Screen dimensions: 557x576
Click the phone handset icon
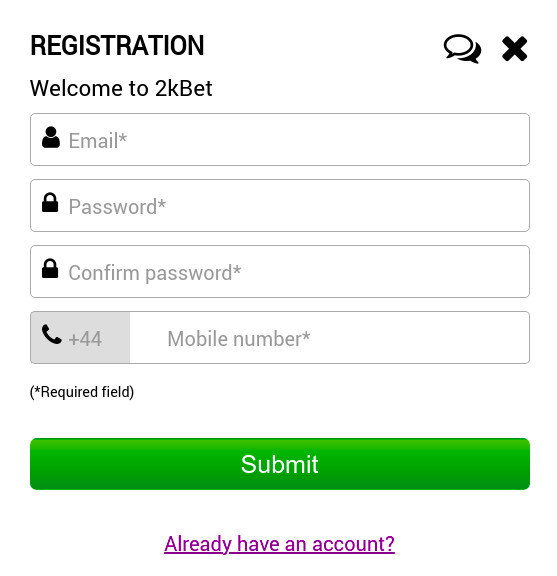pos(51,335)
